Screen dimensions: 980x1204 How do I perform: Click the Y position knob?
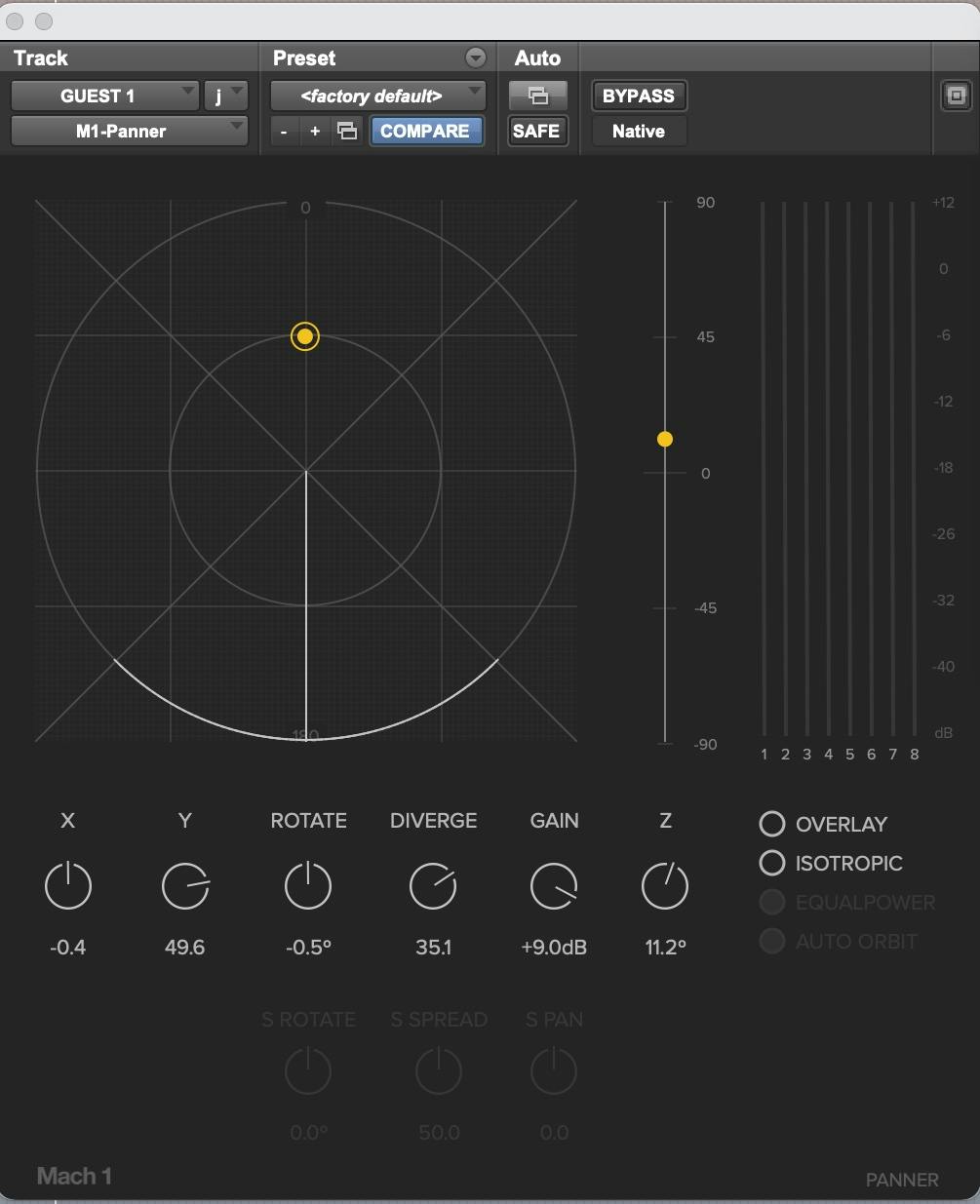coord(185,886)
